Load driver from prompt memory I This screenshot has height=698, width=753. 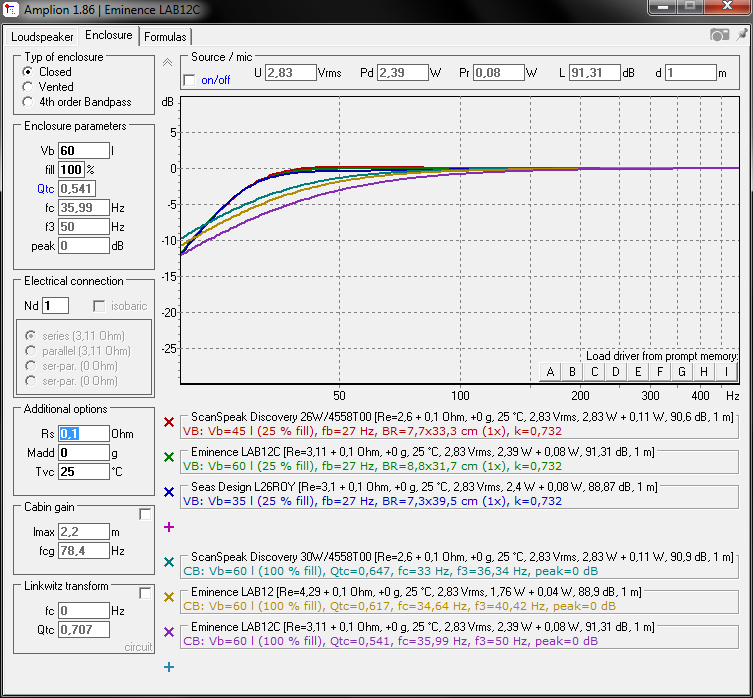click(x=726, y=372)
